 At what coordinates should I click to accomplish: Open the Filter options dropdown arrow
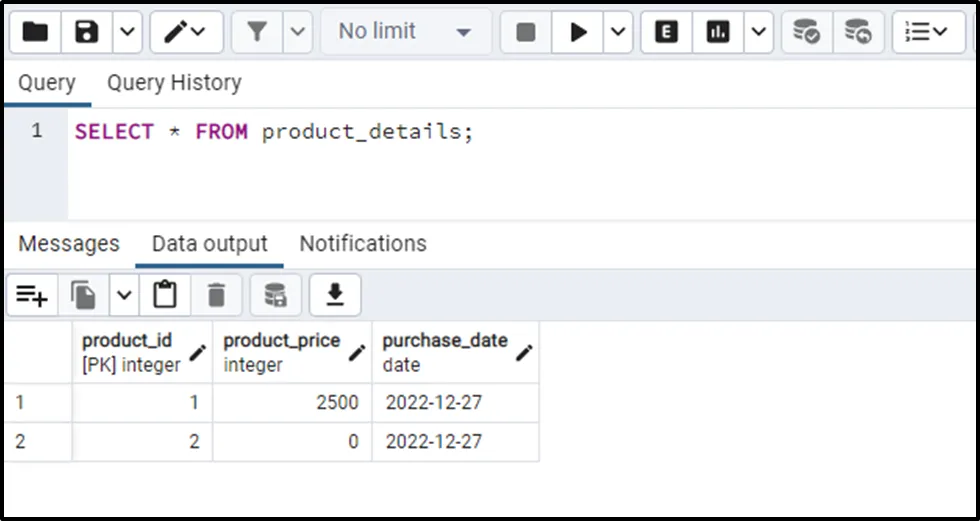click(x=297, y=32)
